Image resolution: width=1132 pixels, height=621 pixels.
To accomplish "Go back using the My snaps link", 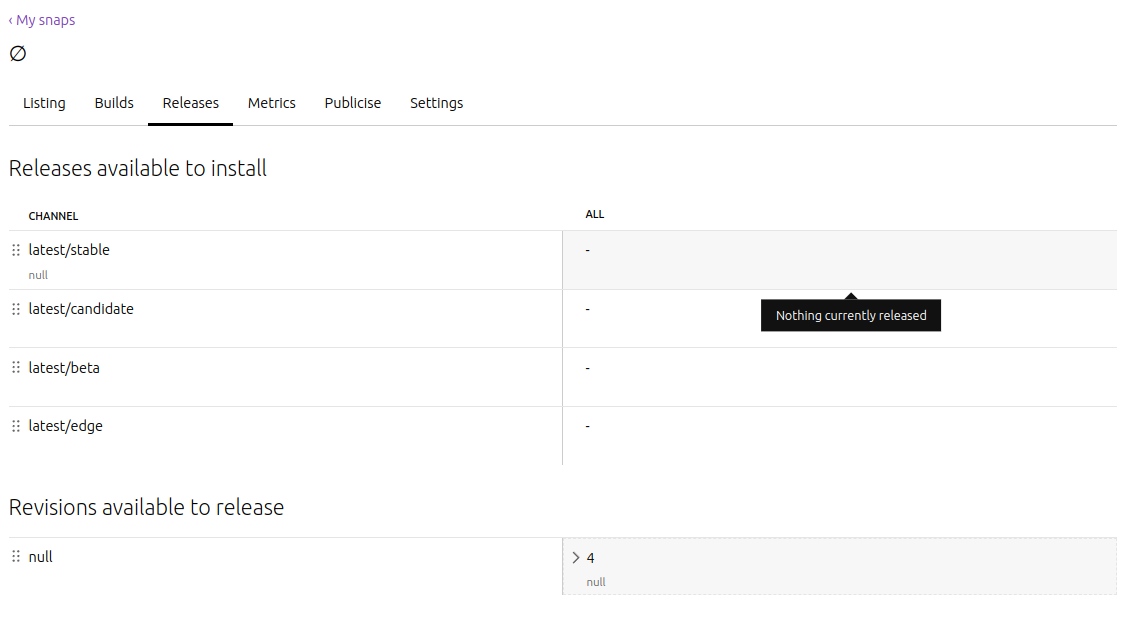I will [x=41, y=19].
